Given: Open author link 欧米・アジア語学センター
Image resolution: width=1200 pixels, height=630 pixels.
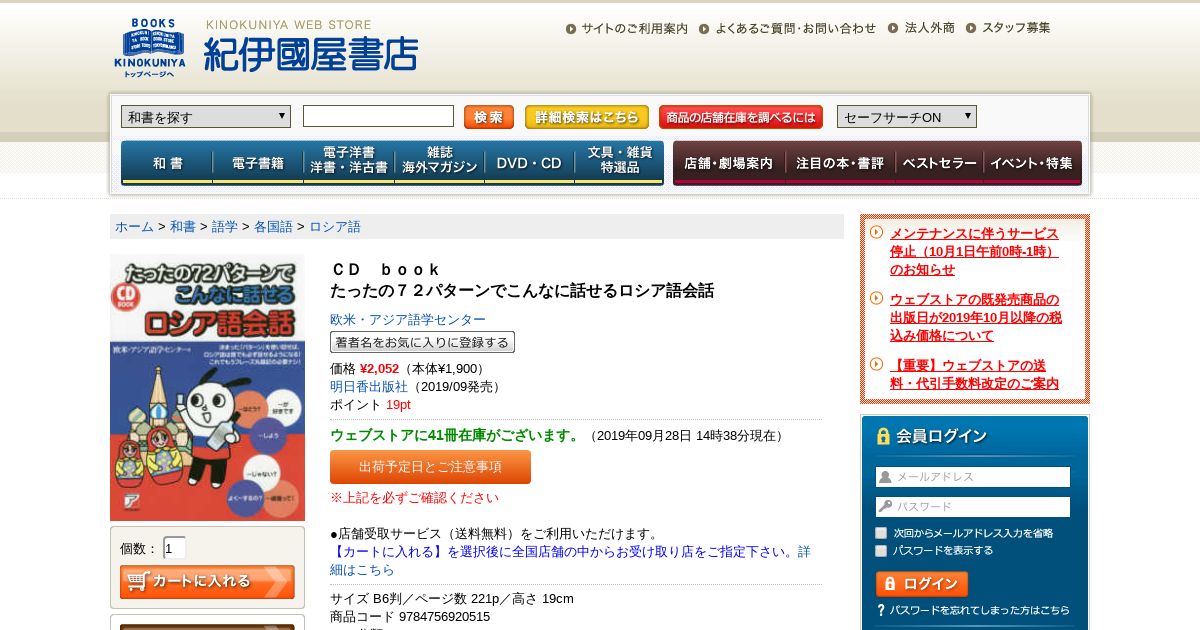Looking at the screenshot, I should [408, 320].
